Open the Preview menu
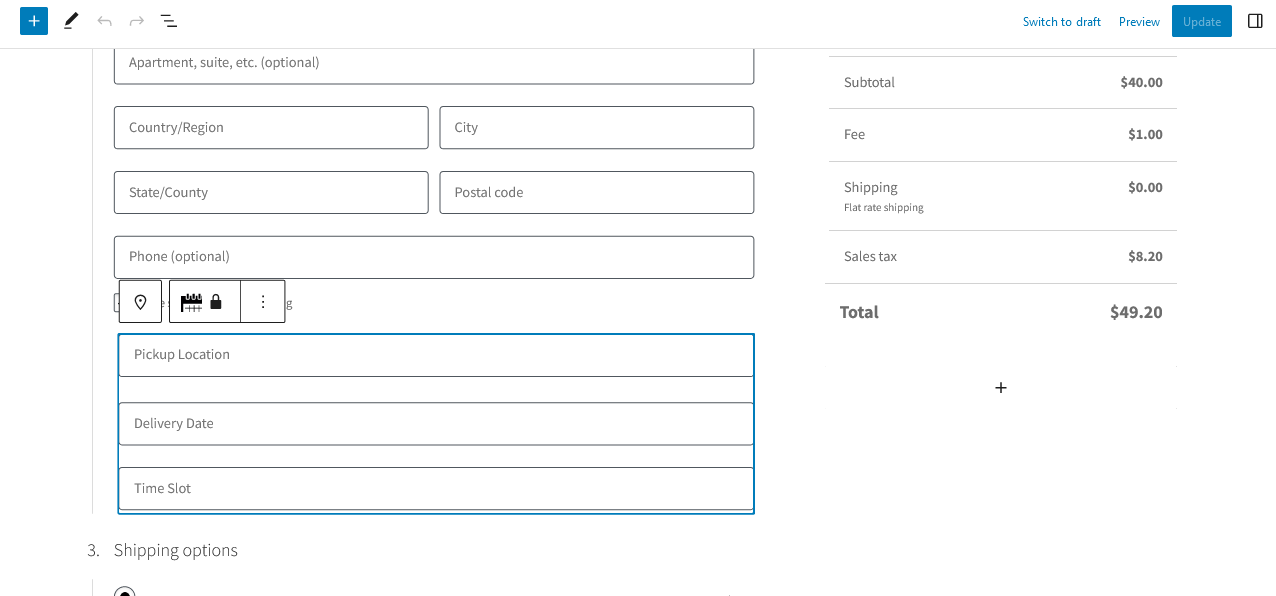This screenshot has height=596, width=1276. (x=1139, y=22)
